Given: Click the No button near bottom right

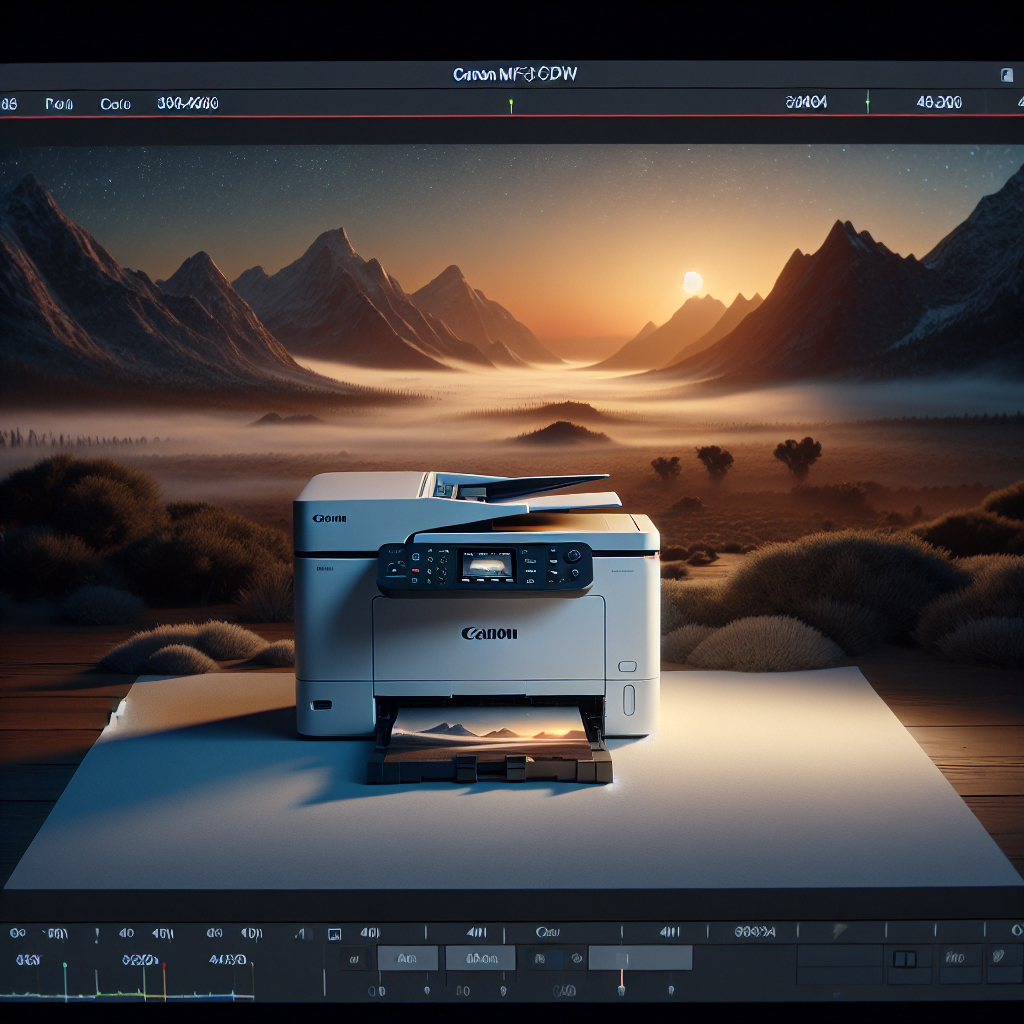Looking at the screenshot, I should point(955,958).
